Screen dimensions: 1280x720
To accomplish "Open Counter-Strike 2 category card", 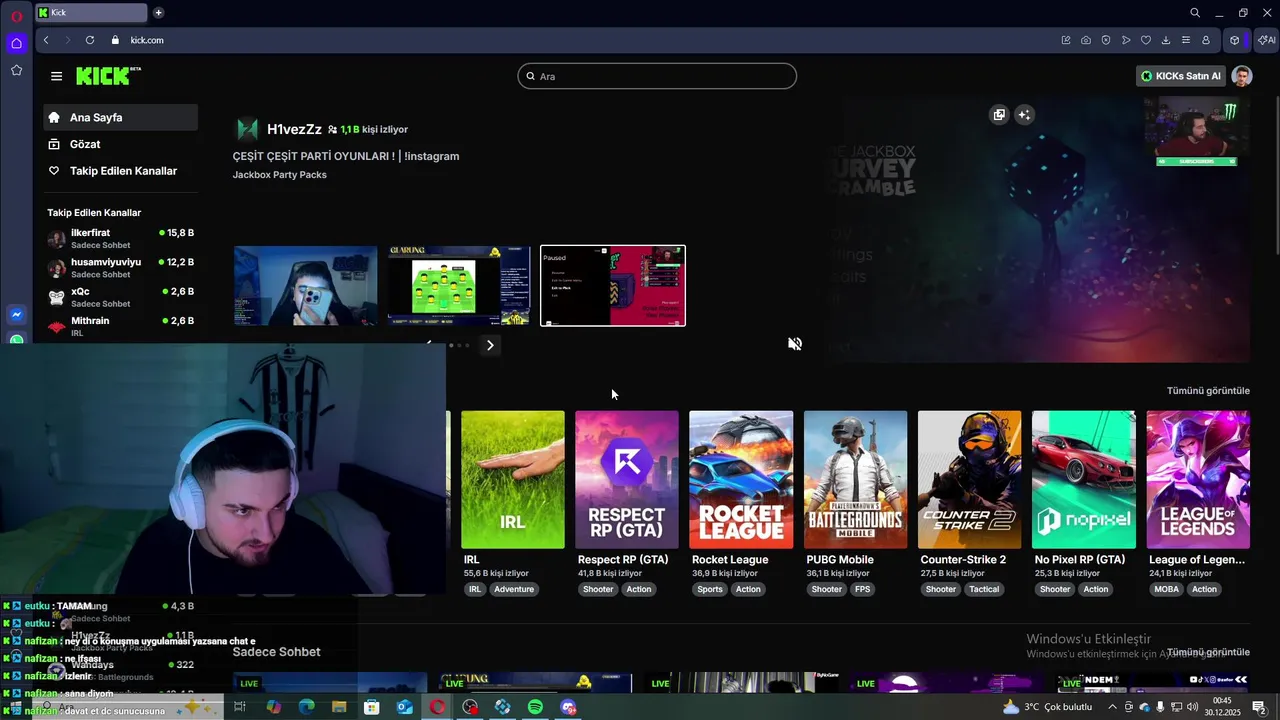I will coord(970,480).
